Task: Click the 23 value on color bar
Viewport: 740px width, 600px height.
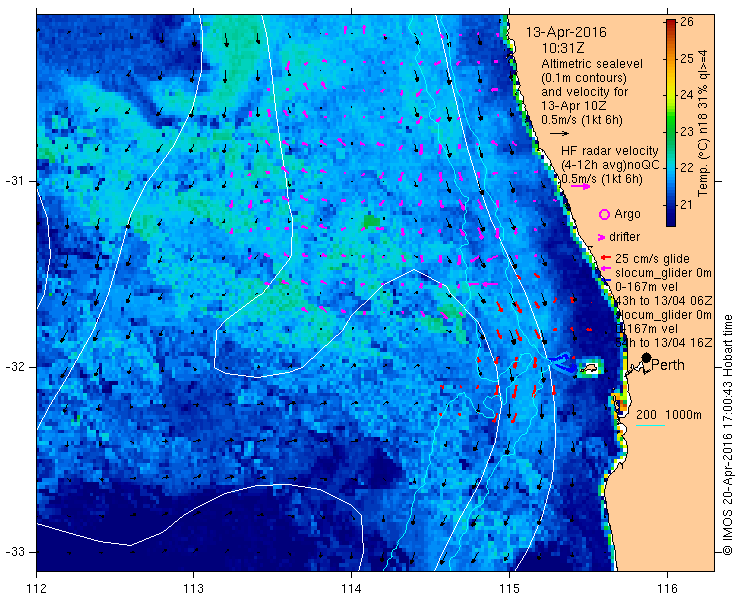Action: 687,132
